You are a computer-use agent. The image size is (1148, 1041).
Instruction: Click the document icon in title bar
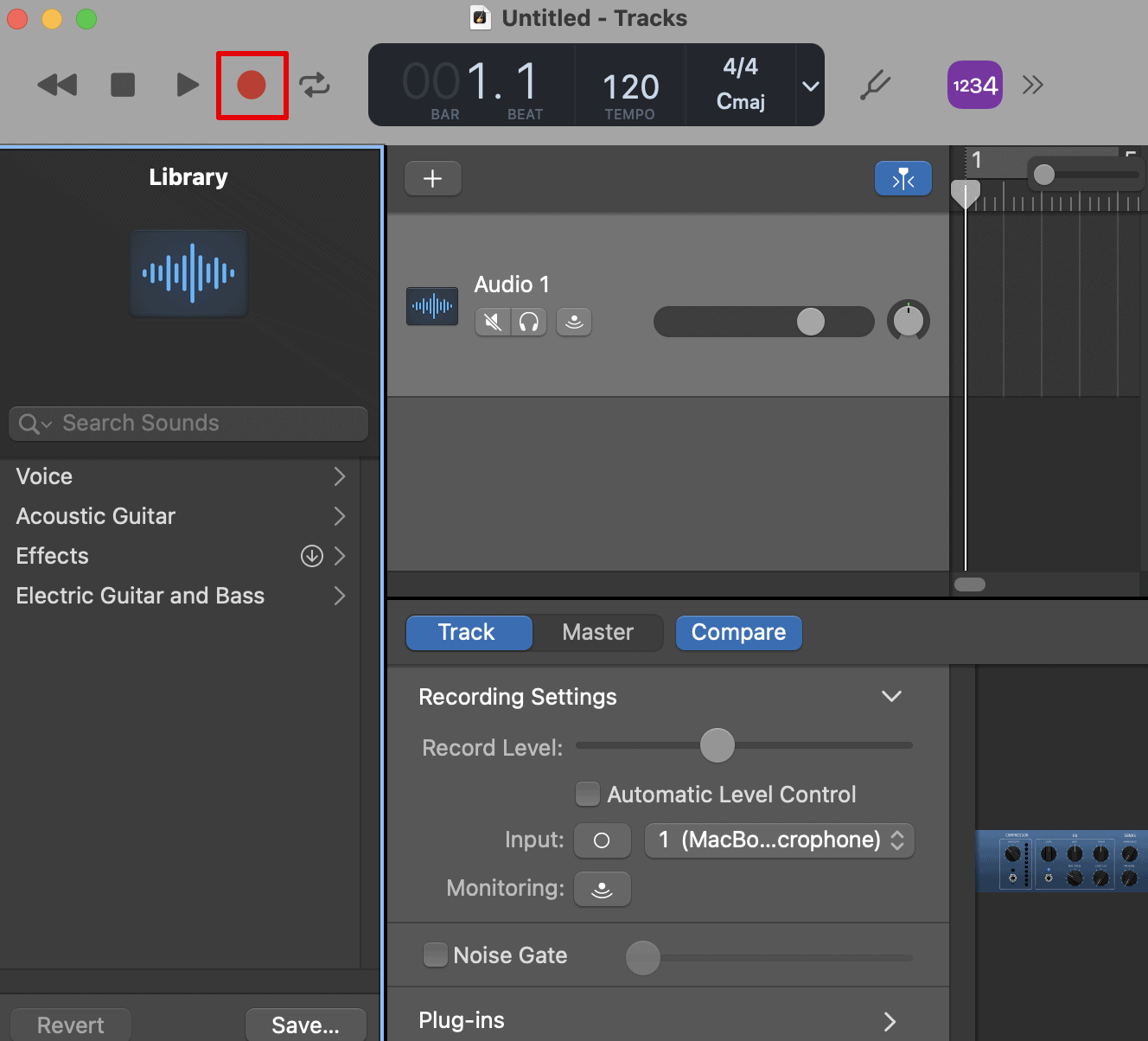pyautogui.click(x=480, y=17)
